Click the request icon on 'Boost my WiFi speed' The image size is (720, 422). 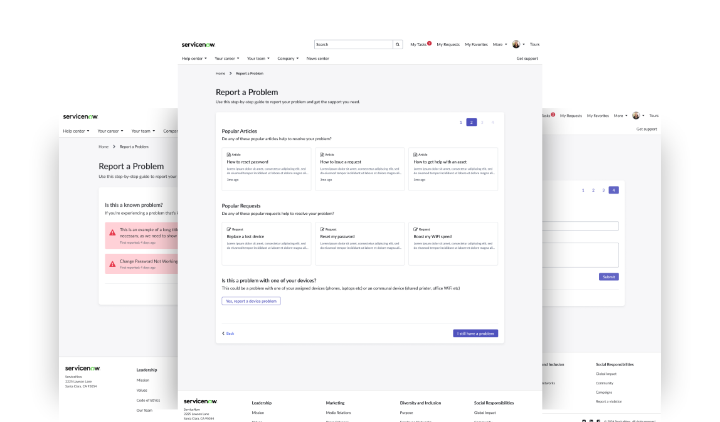(x=416, y=230)
